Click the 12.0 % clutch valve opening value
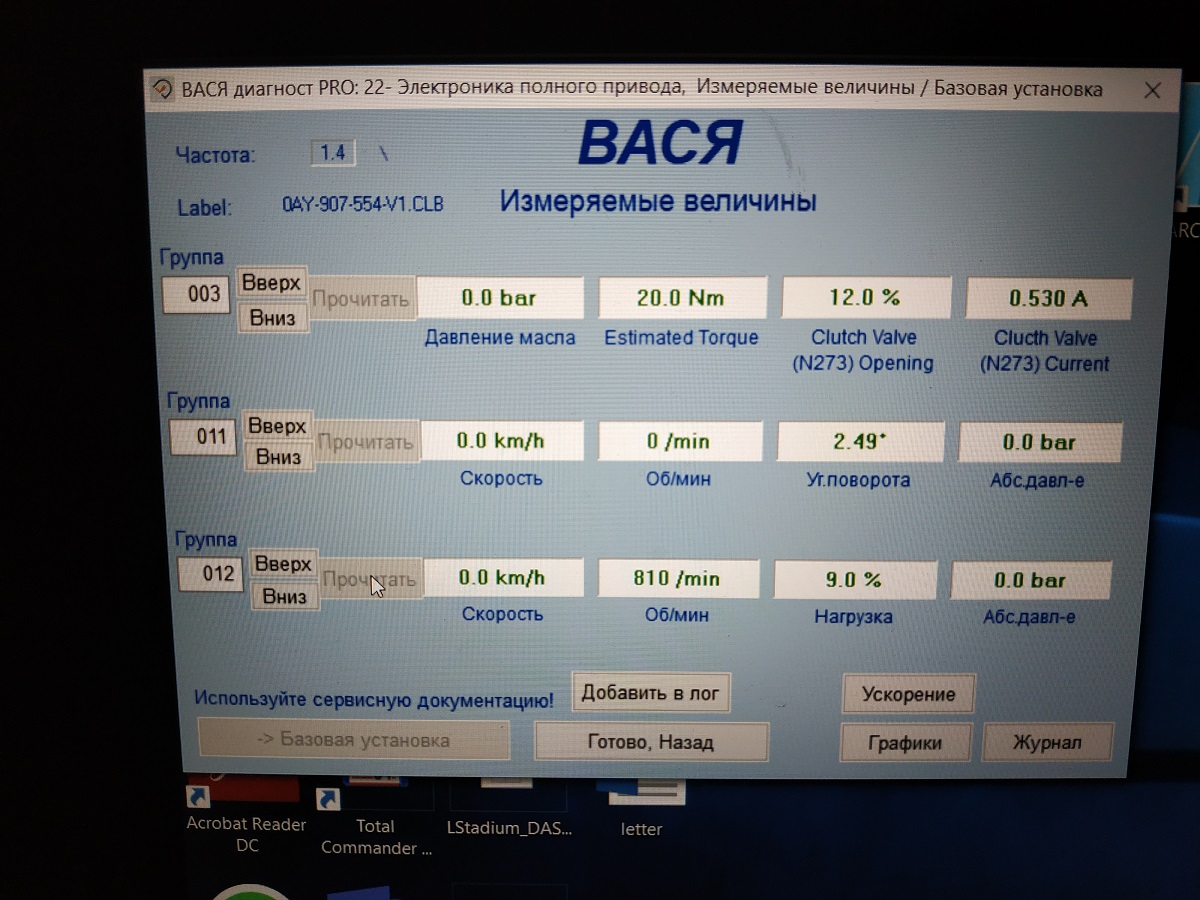The image size is (1200, 900). pos(865,297)
